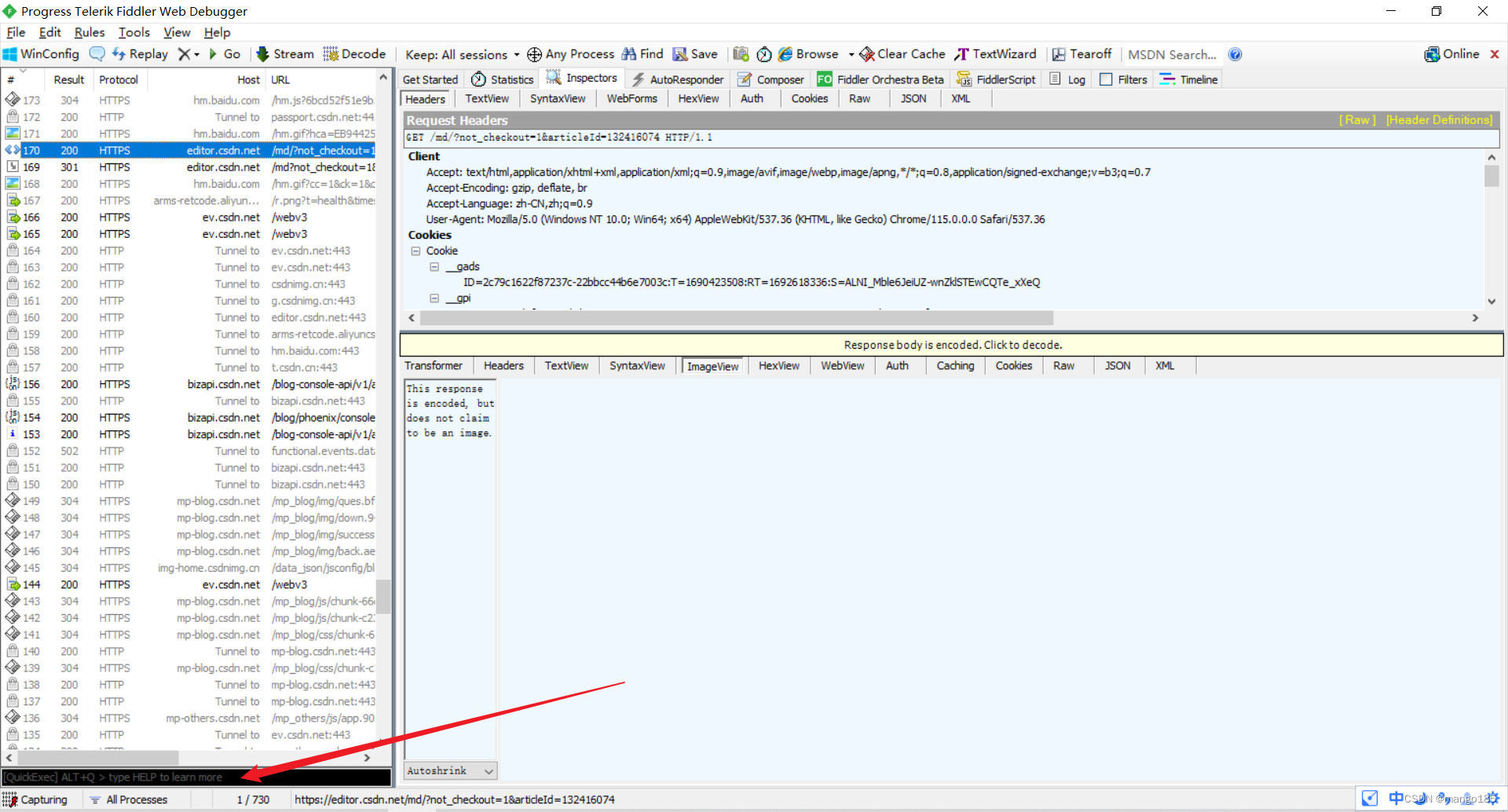Viewport: 1508px width, 812px height.
Task: Close the toolbar with red X
Action: tap(1495, 54)
